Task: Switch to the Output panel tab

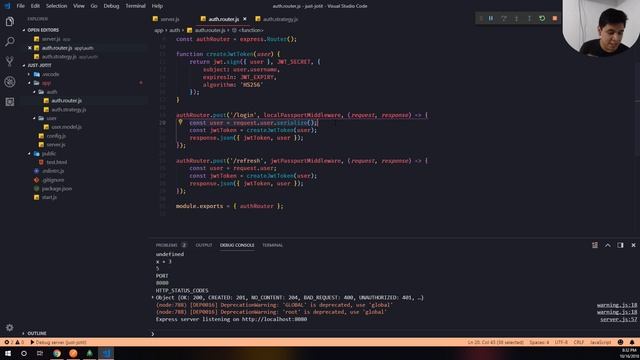Action: 204,245
